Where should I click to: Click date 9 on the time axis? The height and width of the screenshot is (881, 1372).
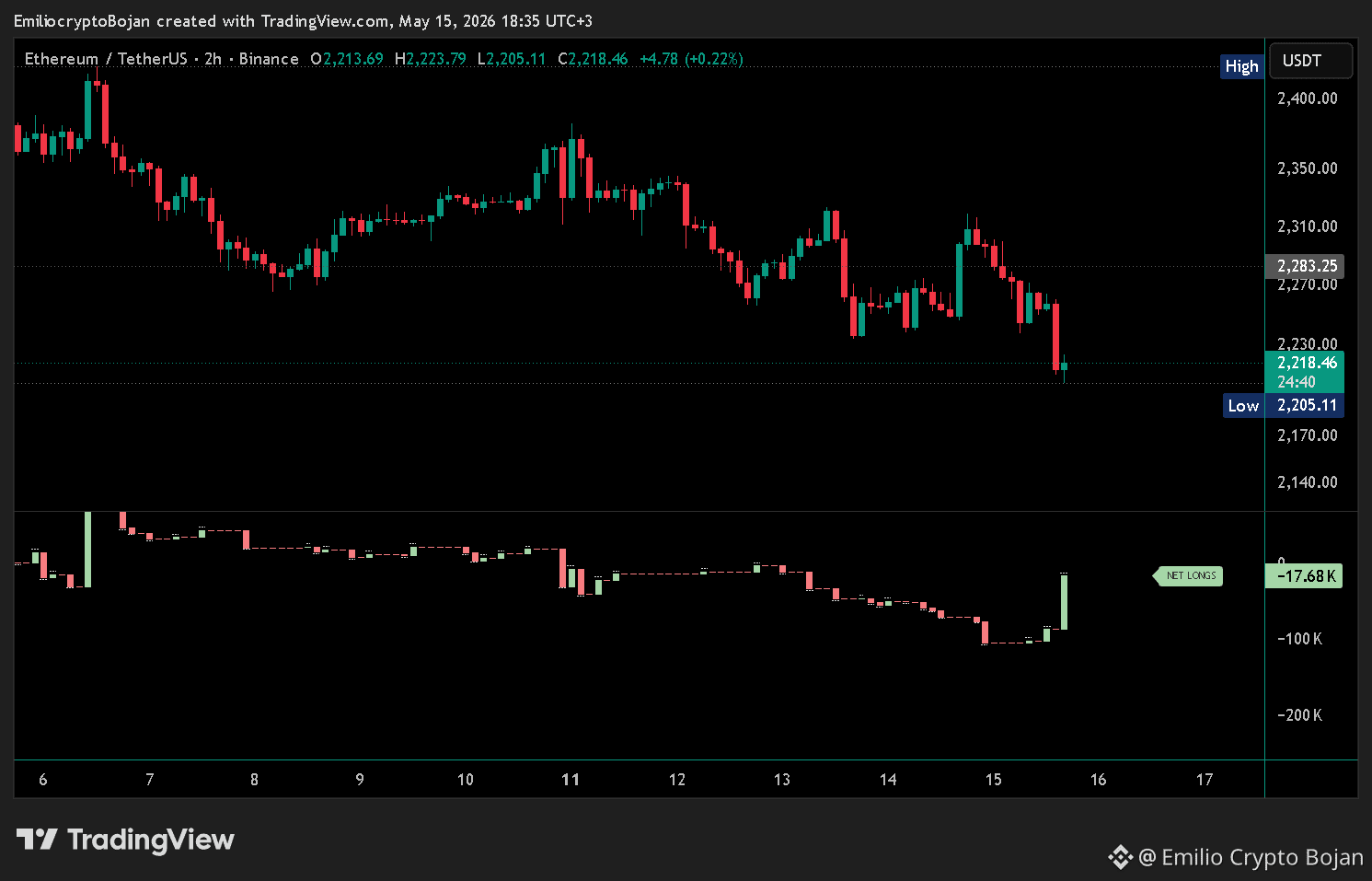pyautogui.click(x=360, y=780)
